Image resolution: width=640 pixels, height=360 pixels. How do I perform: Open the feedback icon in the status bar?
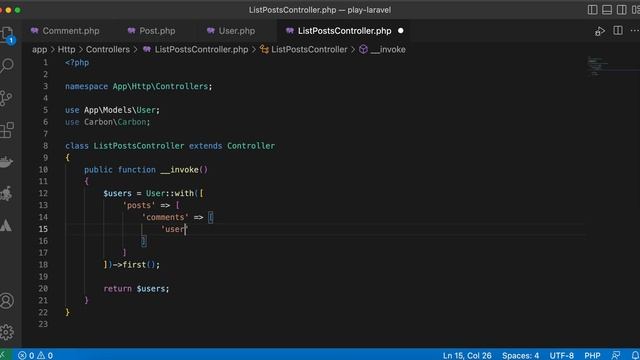tap(616, 356)
